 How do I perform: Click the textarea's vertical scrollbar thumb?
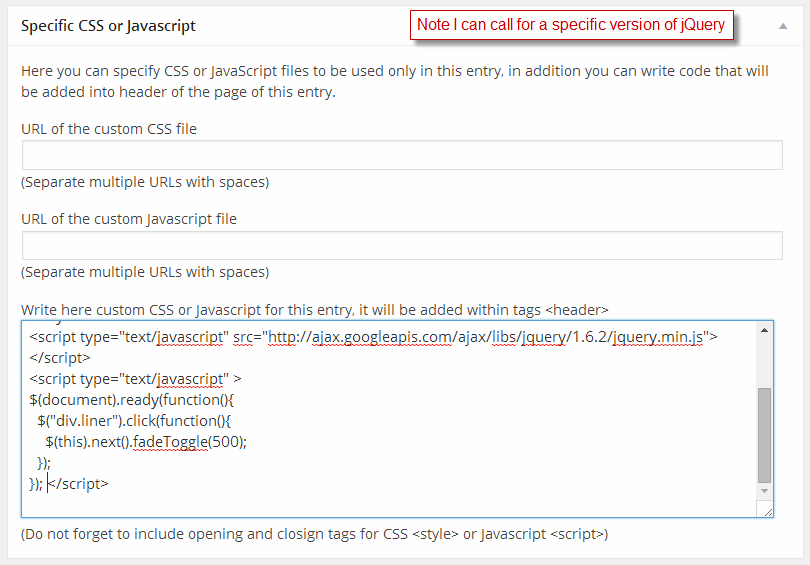point(765,435)
